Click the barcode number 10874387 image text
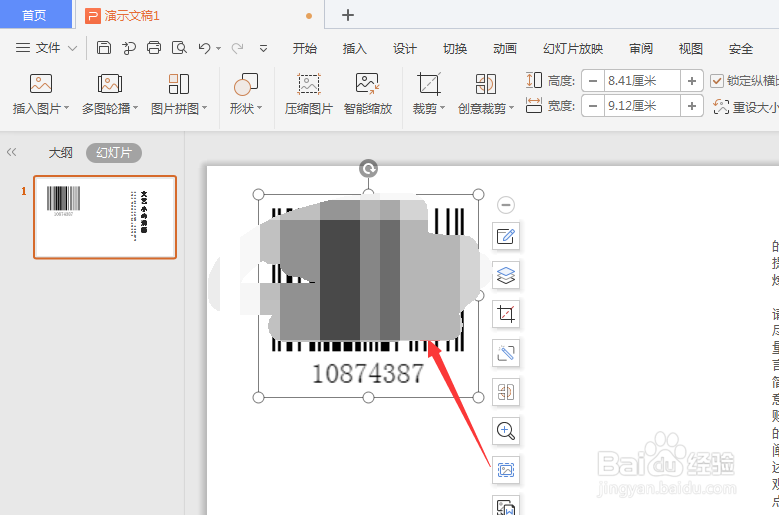779x515 pixels. click(x=368, y=373)
